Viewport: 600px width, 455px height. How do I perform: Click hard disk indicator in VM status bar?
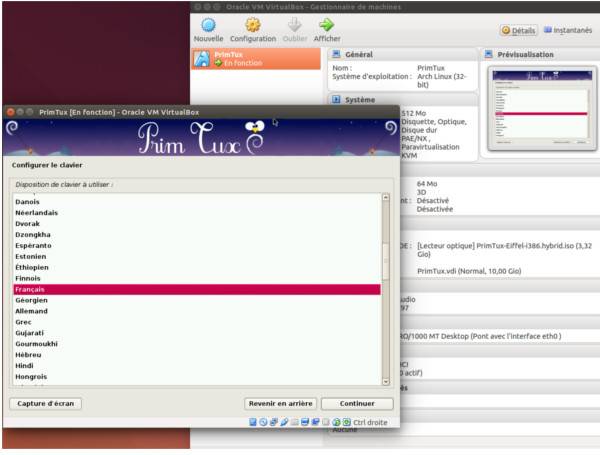253,422
